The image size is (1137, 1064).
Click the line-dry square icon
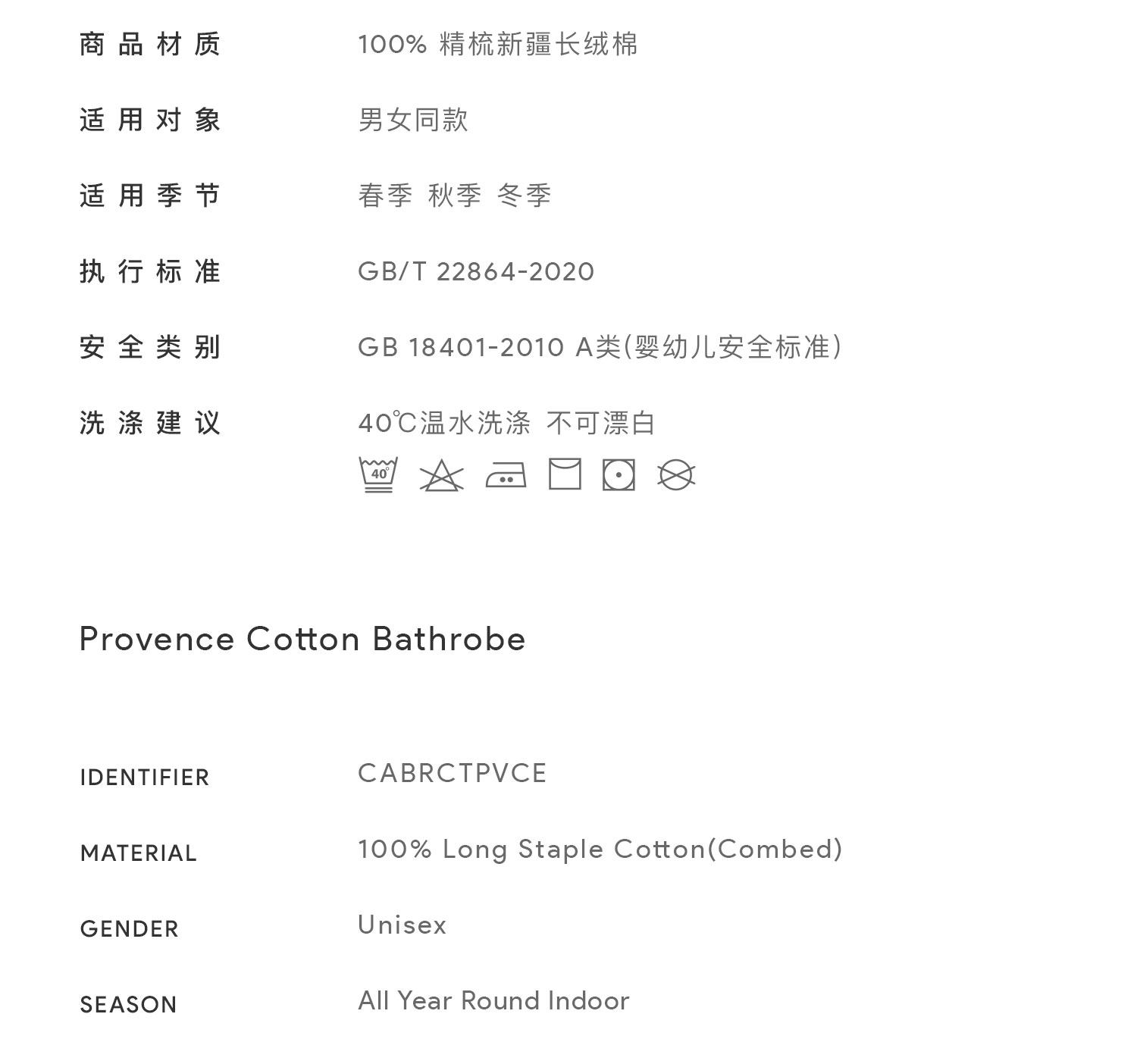[x=565, y=474]
